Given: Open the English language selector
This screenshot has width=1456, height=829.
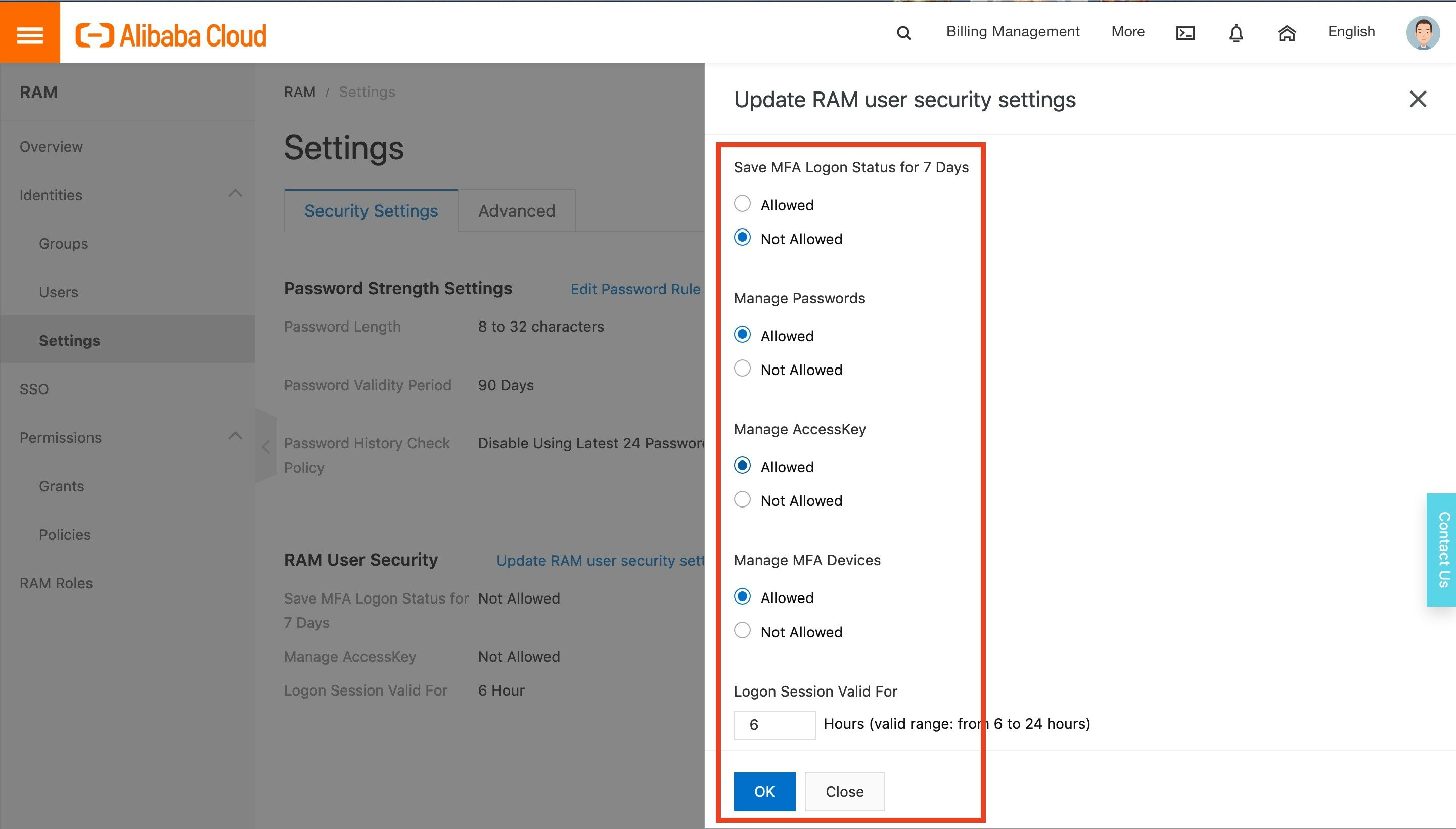Looking at the screenshot, I should pyautogui.click(x=1351, y=32).
